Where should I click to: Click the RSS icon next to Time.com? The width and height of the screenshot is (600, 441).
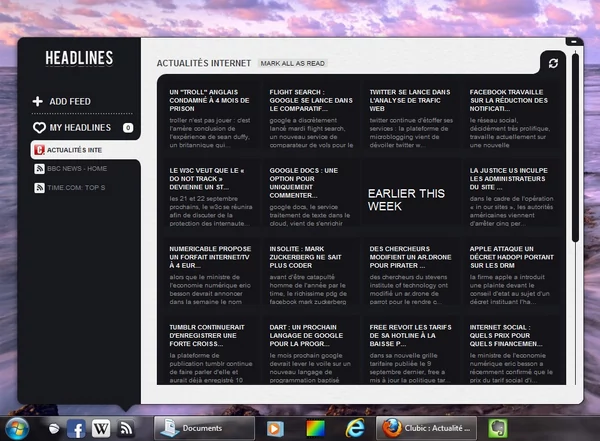tap(39, 188)
